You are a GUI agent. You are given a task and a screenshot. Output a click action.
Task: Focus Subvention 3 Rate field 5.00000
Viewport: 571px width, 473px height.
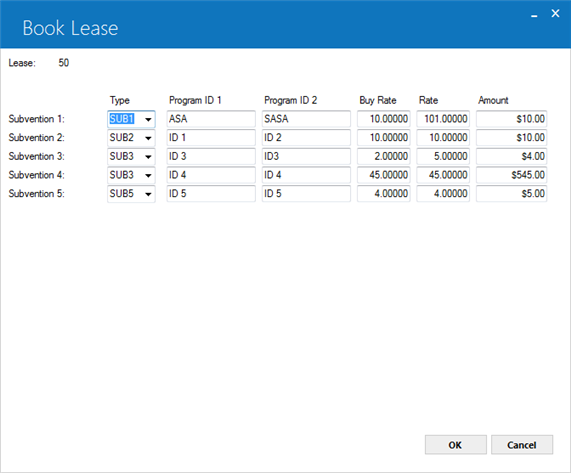pos(443,157)
